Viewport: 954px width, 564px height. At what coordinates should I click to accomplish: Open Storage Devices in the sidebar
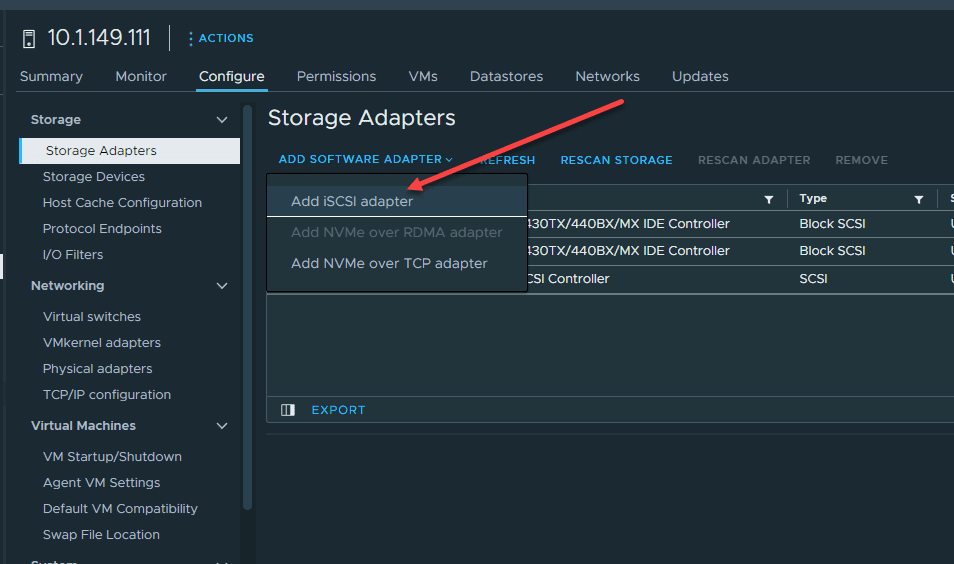pyautogui.click(x=94, y=177)
